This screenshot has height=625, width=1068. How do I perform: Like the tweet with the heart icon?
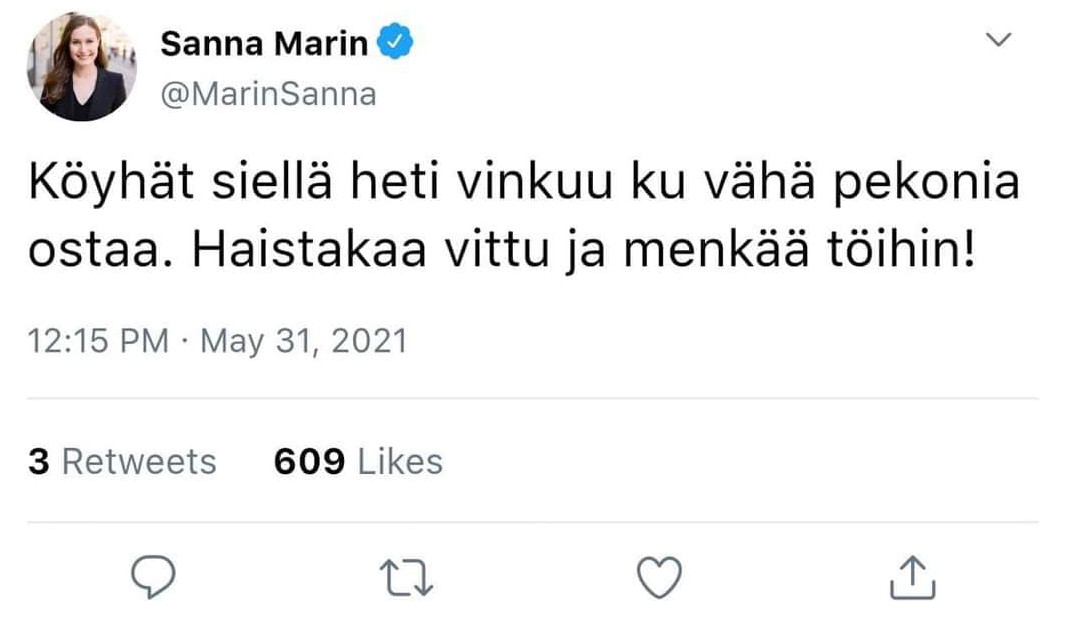point(659,577)
